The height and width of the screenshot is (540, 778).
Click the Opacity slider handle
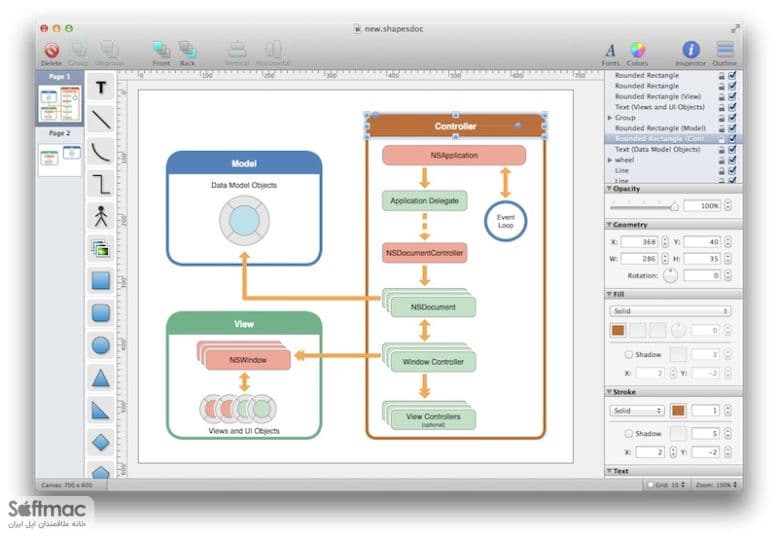click(x=674, y=206)
